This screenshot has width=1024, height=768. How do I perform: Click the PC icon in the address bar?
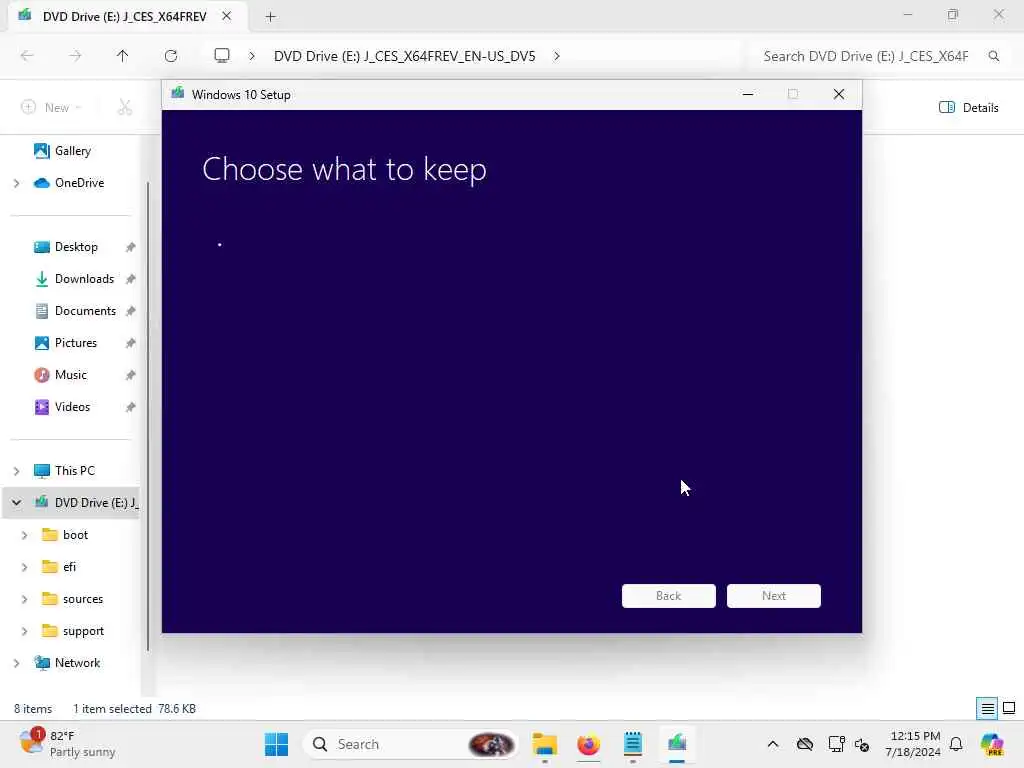coord(222,56)
